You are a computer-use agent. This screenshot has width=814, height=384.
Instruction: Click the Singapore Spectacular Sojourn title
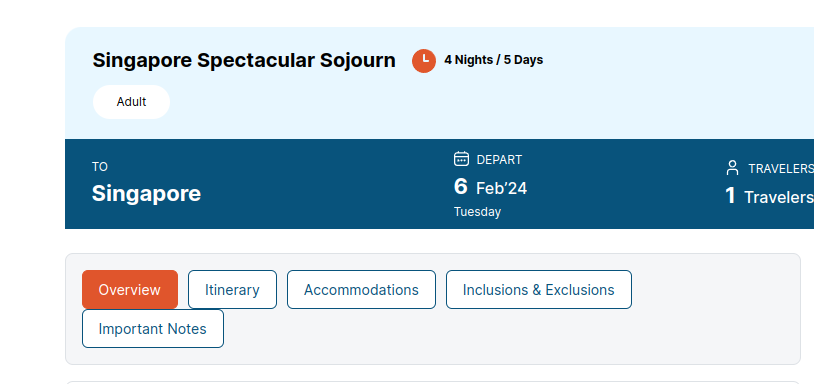tap(244, 60)
